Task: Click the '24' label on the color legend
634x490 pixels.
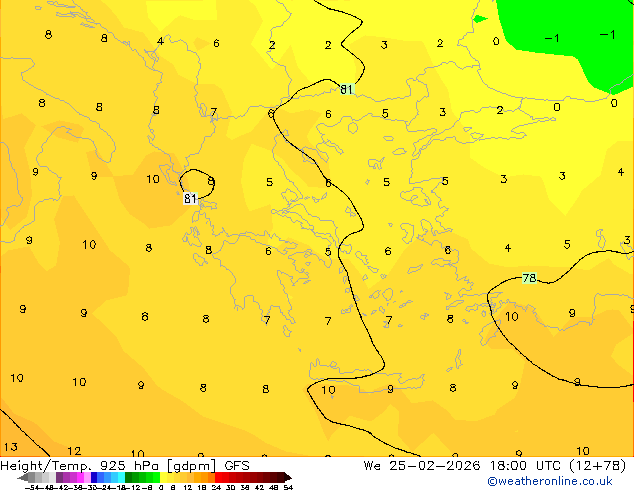Action: (x=216, y=488)
